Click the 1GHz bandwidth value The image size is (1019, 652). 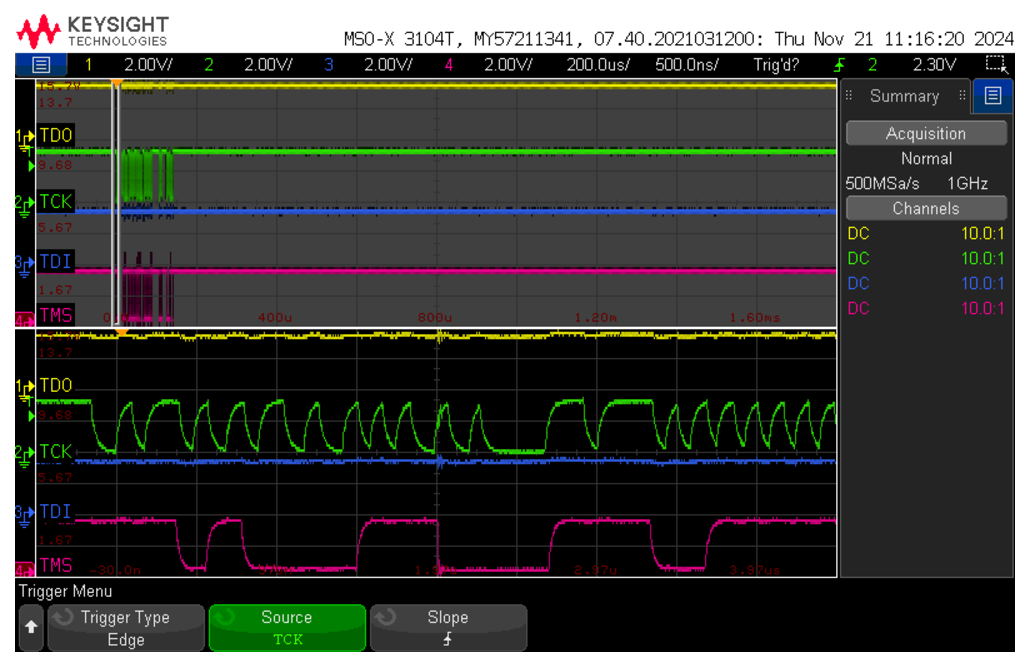click(967, 184)
